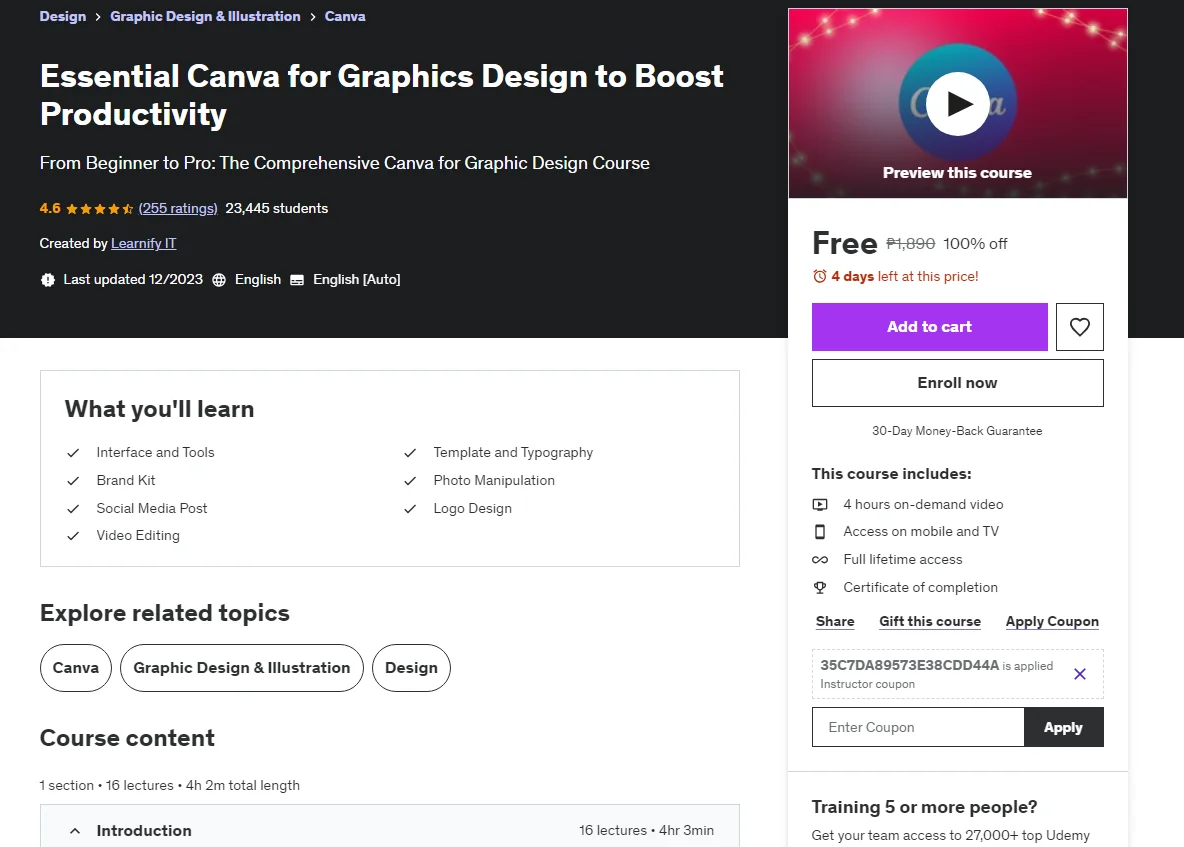Click the Enroll now button
The height and width of the screenshot is (847, 1184).
coord(957,383)
